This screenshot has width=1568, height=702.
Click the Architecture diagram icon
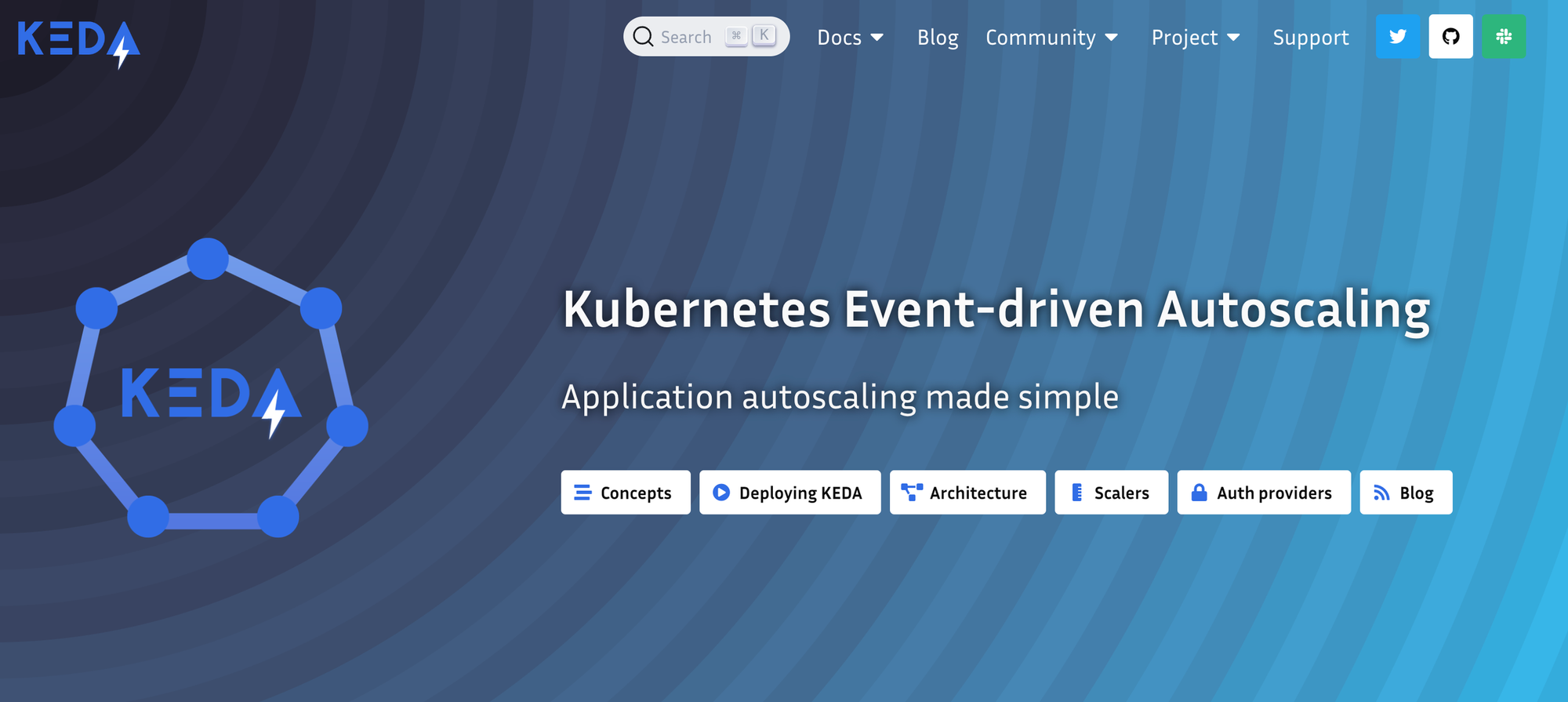tap(912, 493)
